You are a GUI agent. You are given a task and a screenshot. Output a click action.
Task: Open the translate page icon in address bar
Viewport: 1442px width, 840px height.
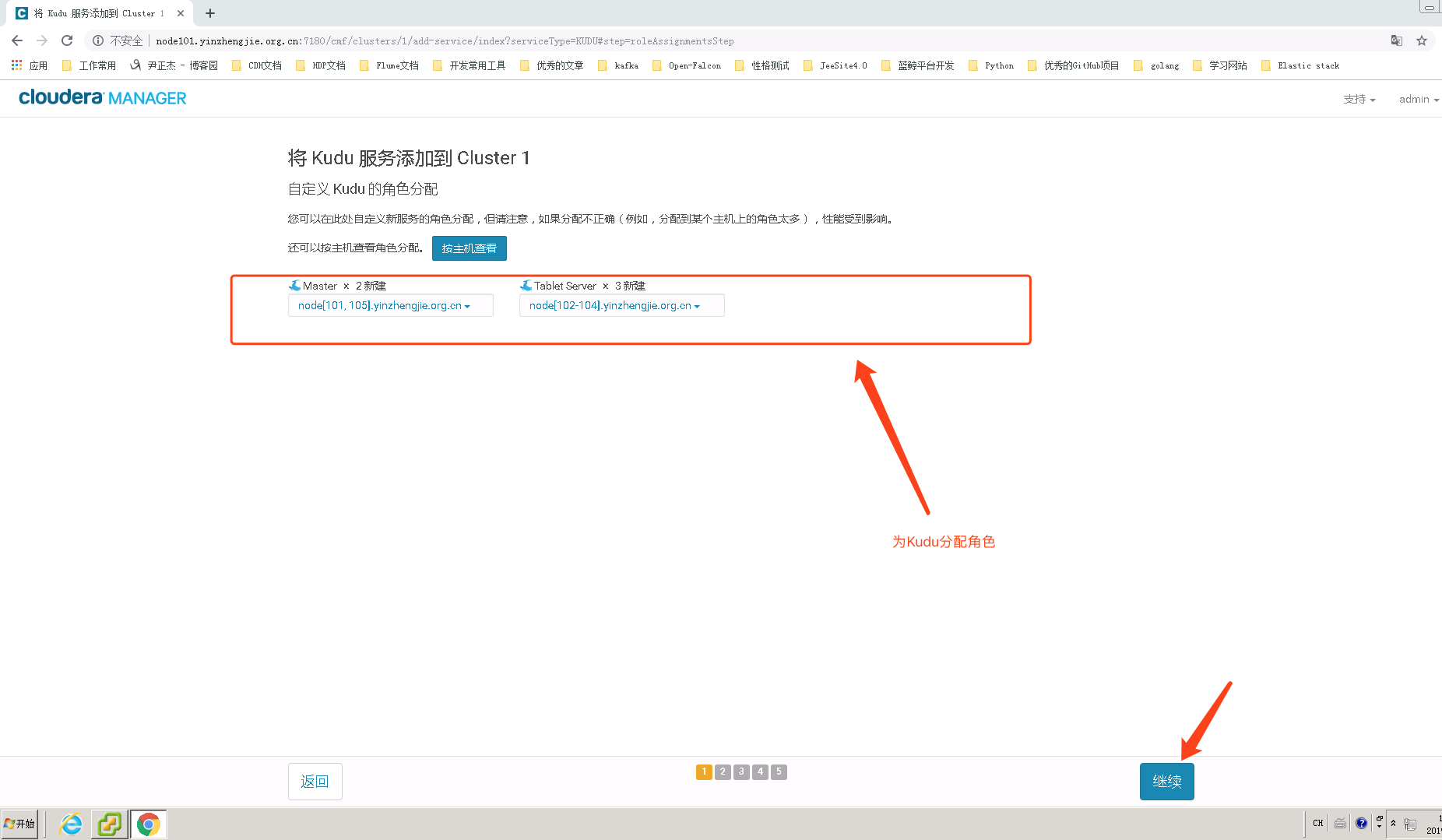[x=1397, y=40]
